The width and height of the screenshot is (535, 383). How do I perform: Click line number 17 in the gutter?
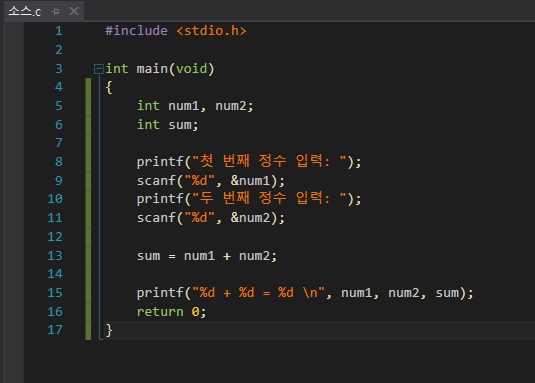pos(55,330)
